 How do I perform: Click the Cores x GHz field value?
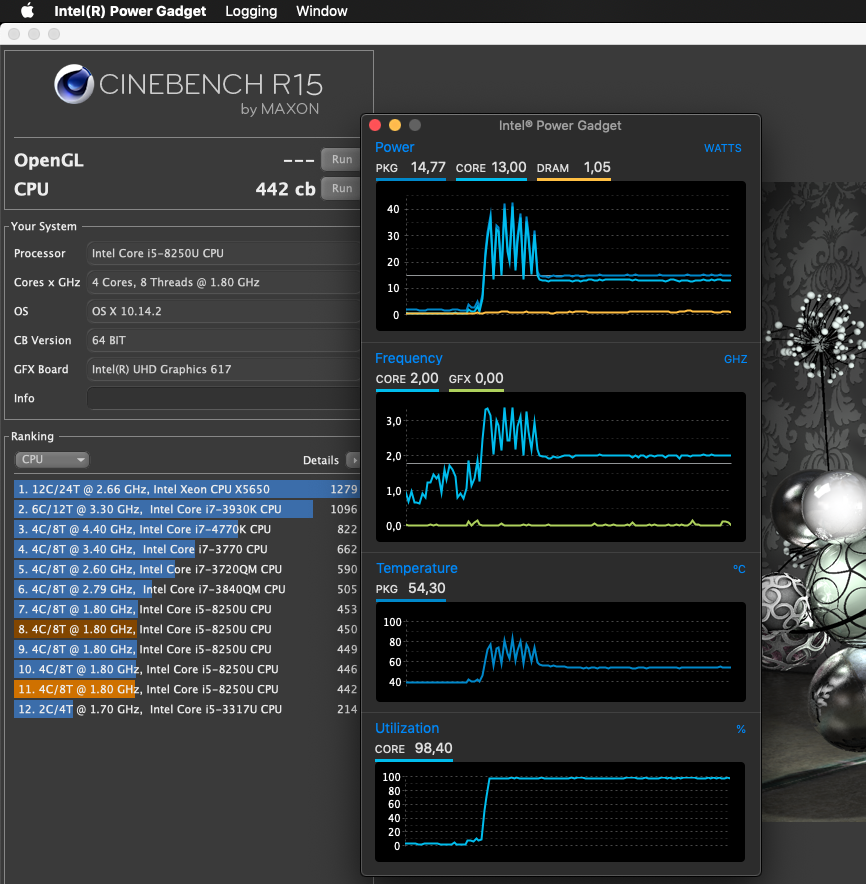(x=223, y=282)
